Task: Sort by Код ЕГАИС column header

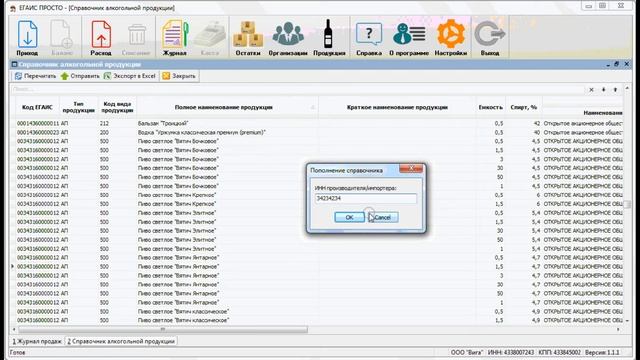Action: click(37, 107)
